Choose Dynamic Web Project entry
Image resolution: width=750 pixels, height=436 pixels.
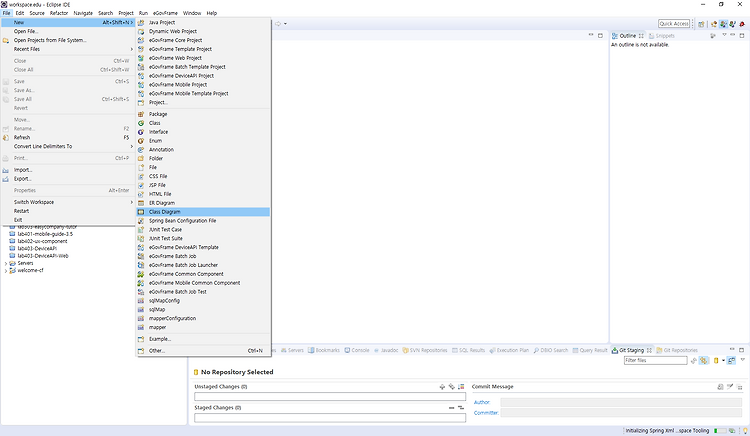pos(203,31)
